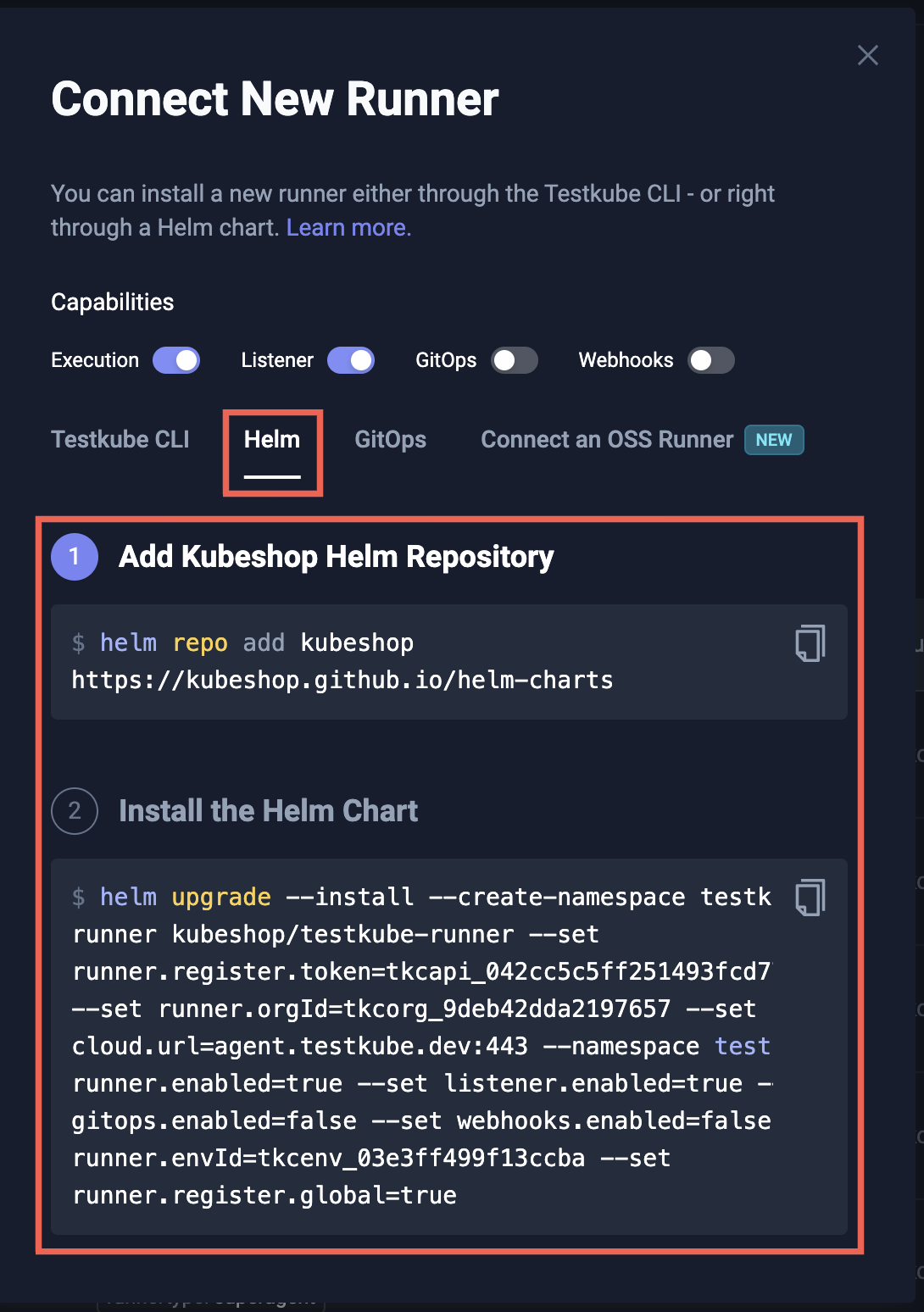Click the runner.register.token line in command

(x=422, y=971)
